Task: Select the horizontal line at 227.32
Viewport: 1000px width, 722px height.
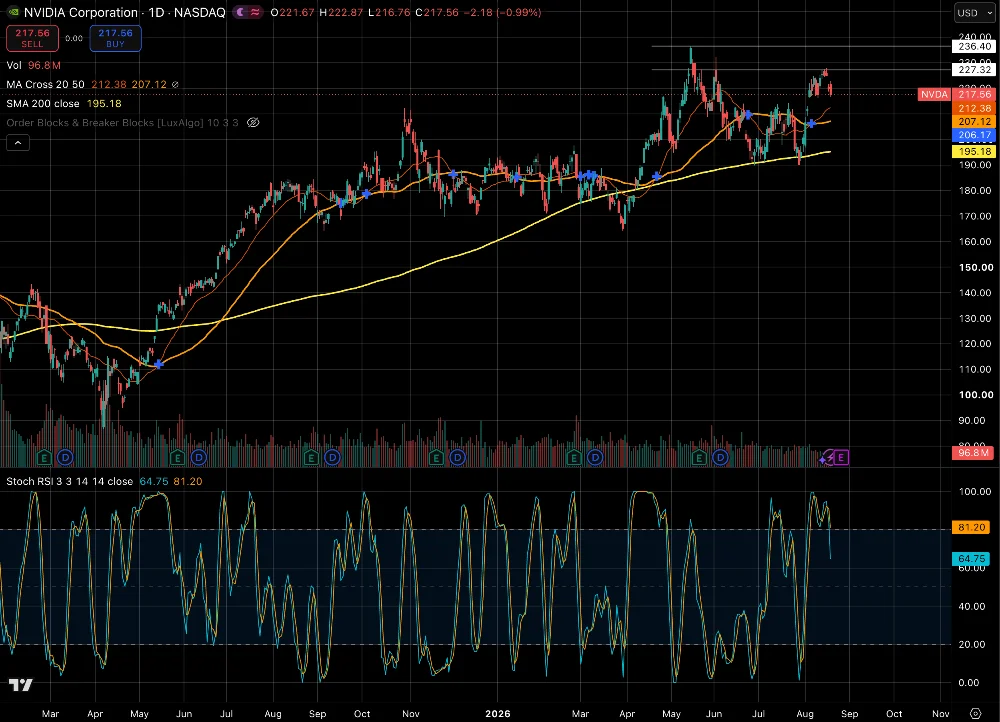Action: tap(800, 70)
